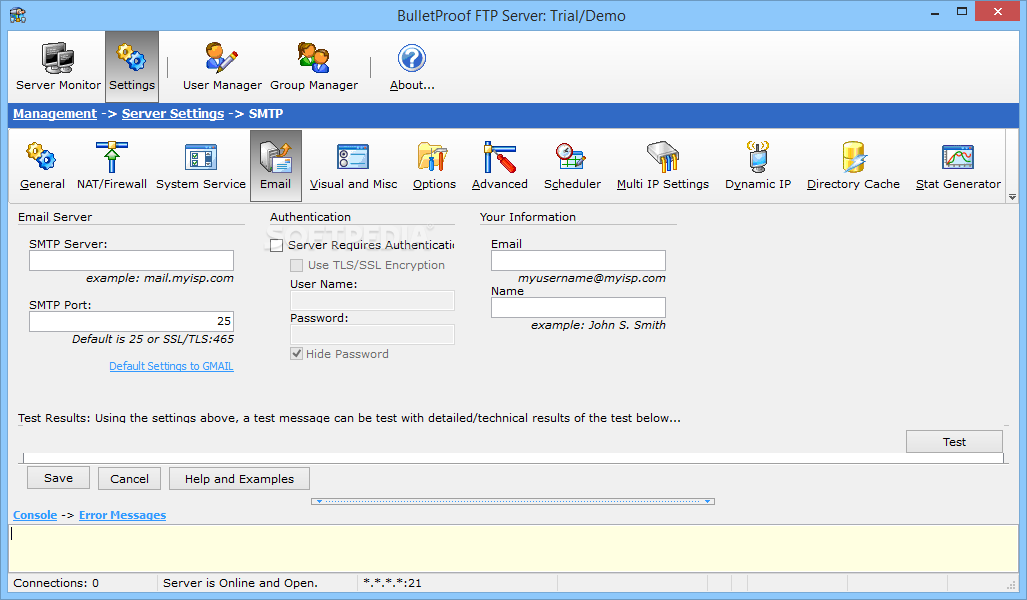Image resolution: width=1027 pixels, height=600 pixels.
Task: Select the General settings icon
Action: [x=42, y=166]
